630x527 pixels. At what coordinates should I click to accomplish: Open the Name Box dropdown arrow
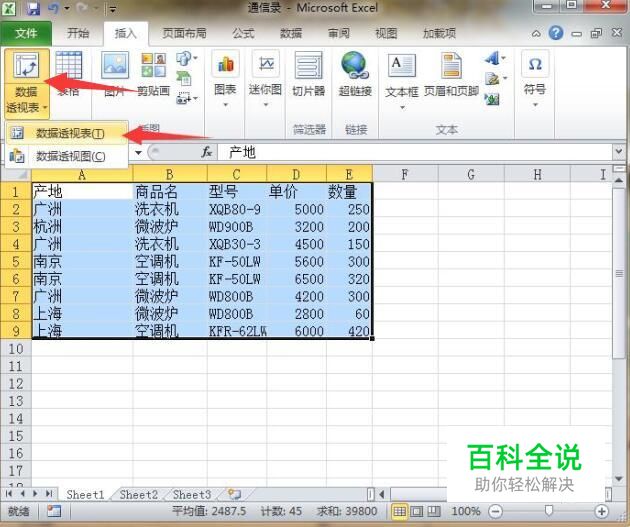138,153
